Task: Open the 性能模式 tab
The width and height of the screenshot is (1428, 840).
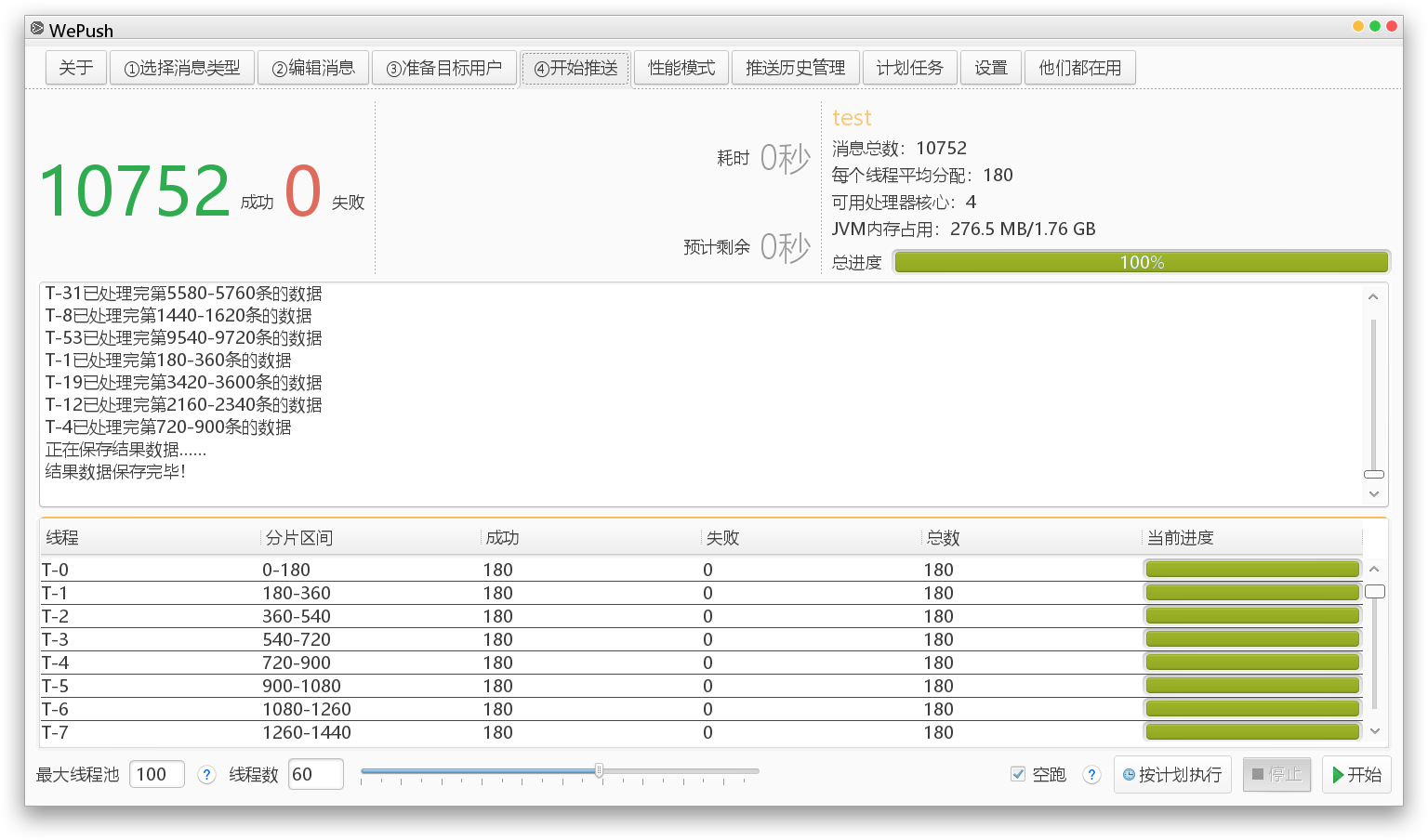Action: (681, 68)
